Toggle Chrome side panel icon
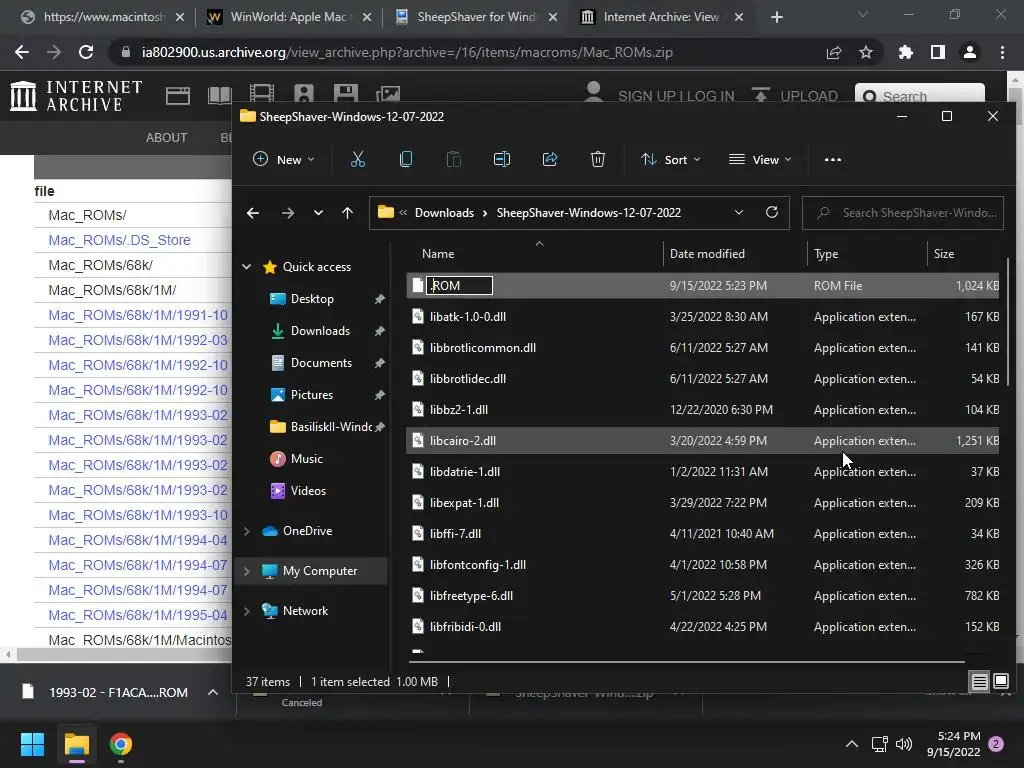 (938, 52)
